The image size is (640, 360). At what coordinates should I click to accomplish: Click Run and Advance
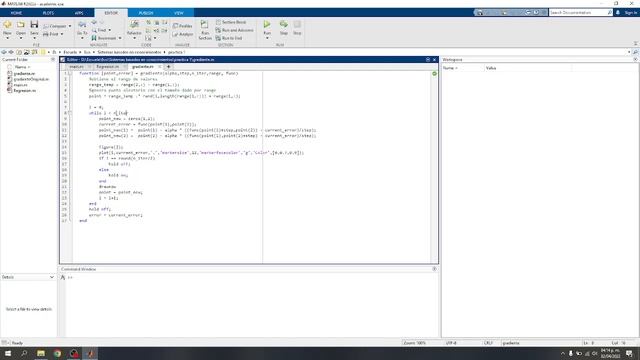tap(234, 30)
